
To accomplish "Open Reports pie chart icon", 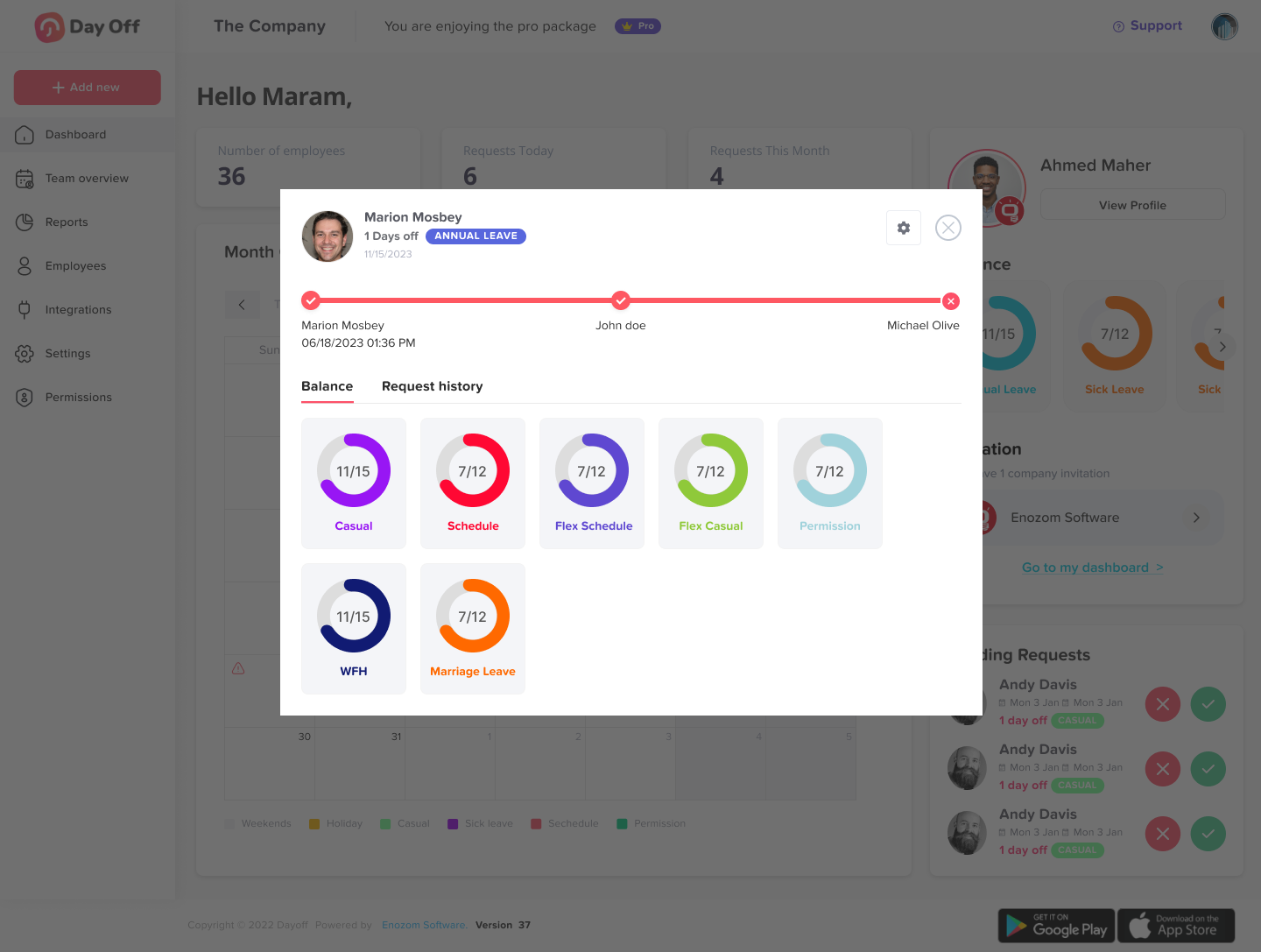I will (25, 222).
